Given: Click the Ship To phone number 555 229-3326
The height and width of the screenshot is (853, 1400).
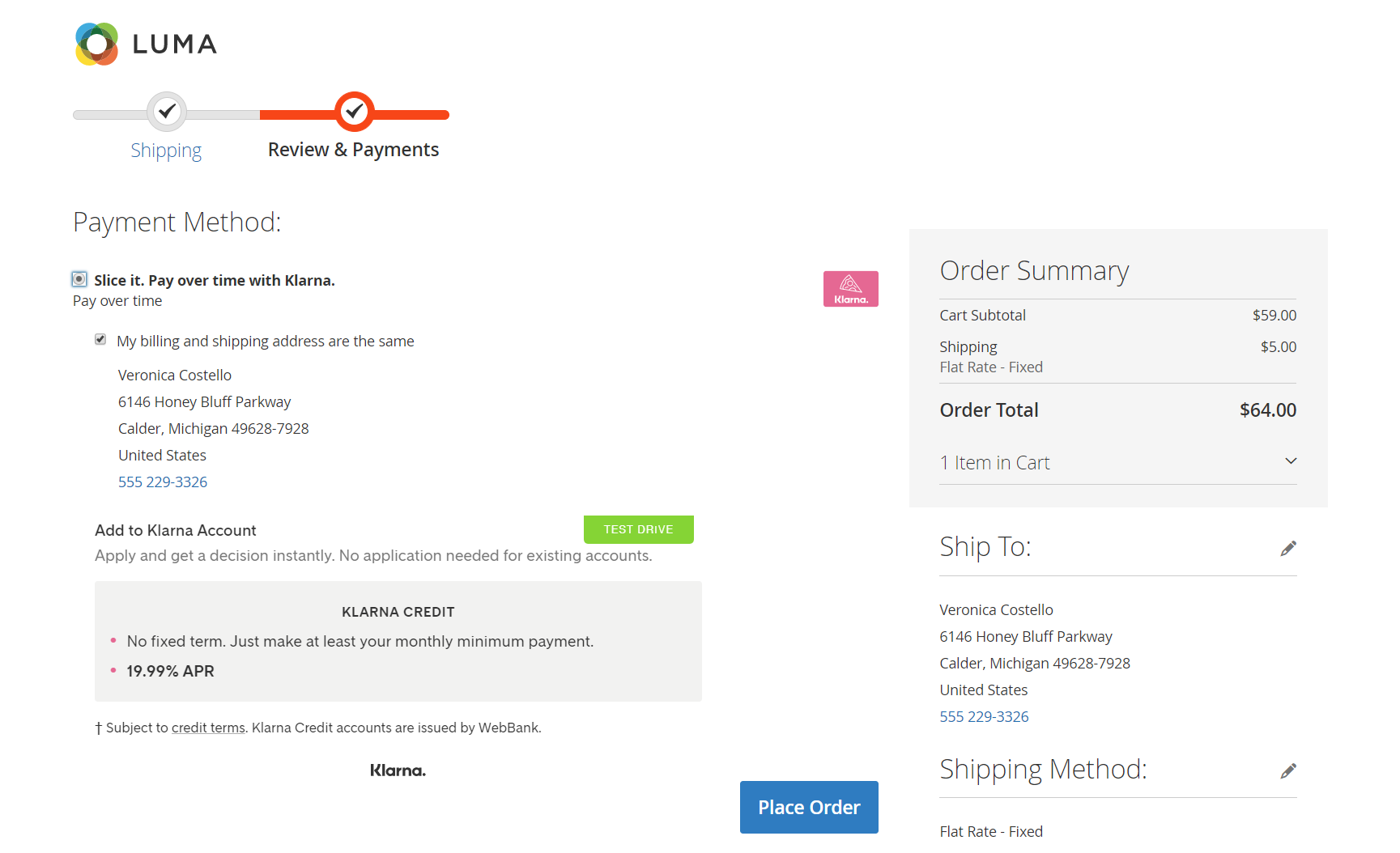Looking at the screenshot, I should (984, 716).
